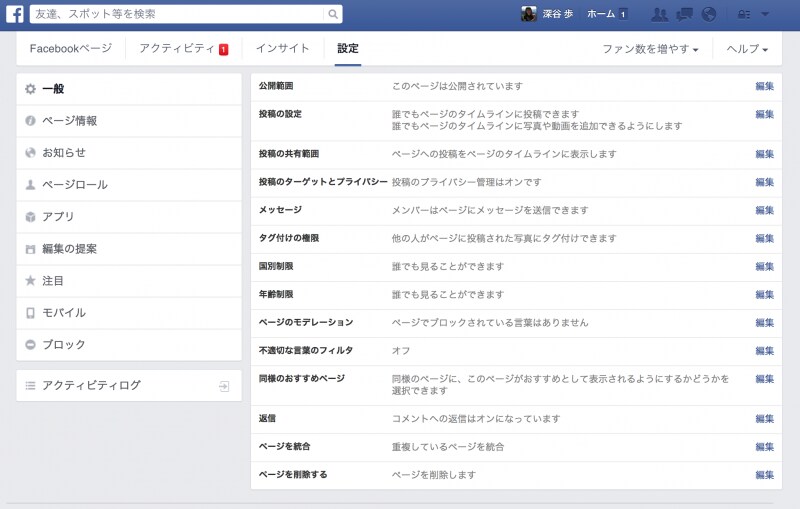Open the ページ情報 settings section
Screen dimensions: 800x509
pyautogui.click(x=129, y=121)
